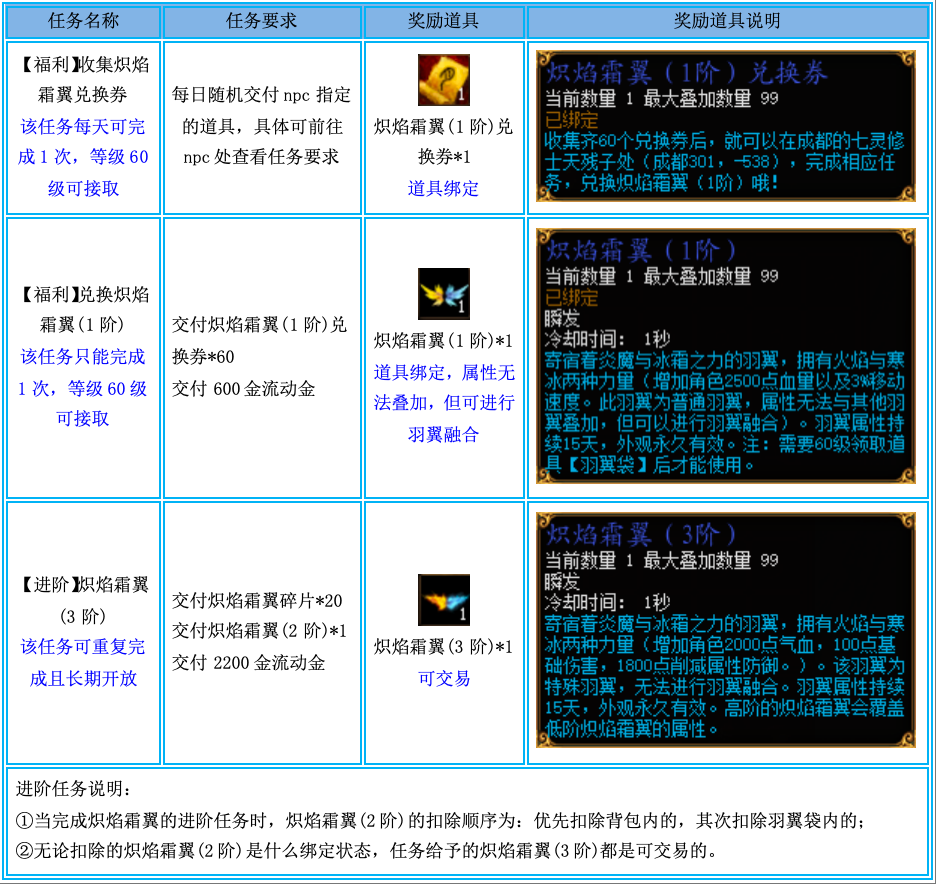Select the 奖励道具 column header
The image size is (936, 884).
coord(443,21)
